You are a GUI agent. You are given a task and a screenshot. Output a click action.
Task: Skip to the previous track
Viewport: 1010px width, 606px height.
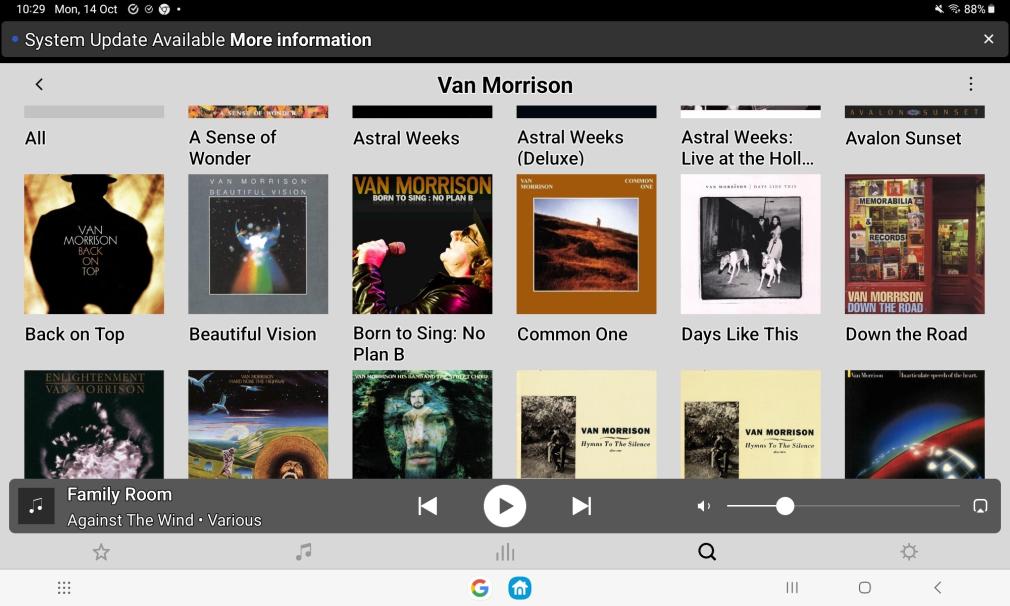point(428,506)
